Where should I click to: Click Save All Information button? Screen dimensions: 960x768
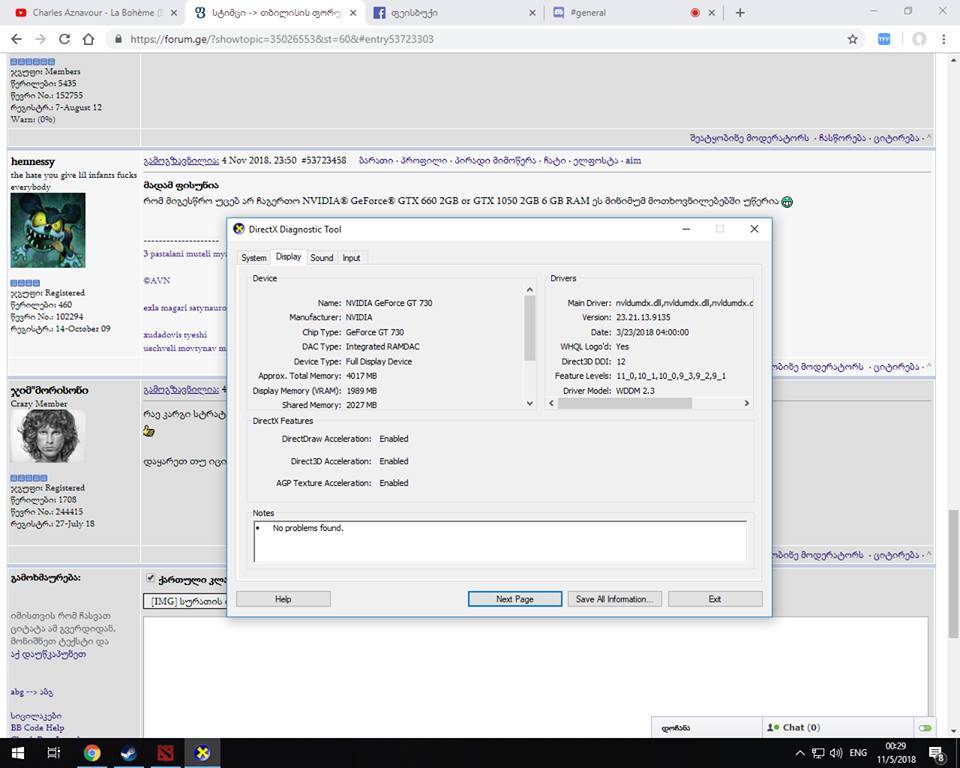coord(614,599)
